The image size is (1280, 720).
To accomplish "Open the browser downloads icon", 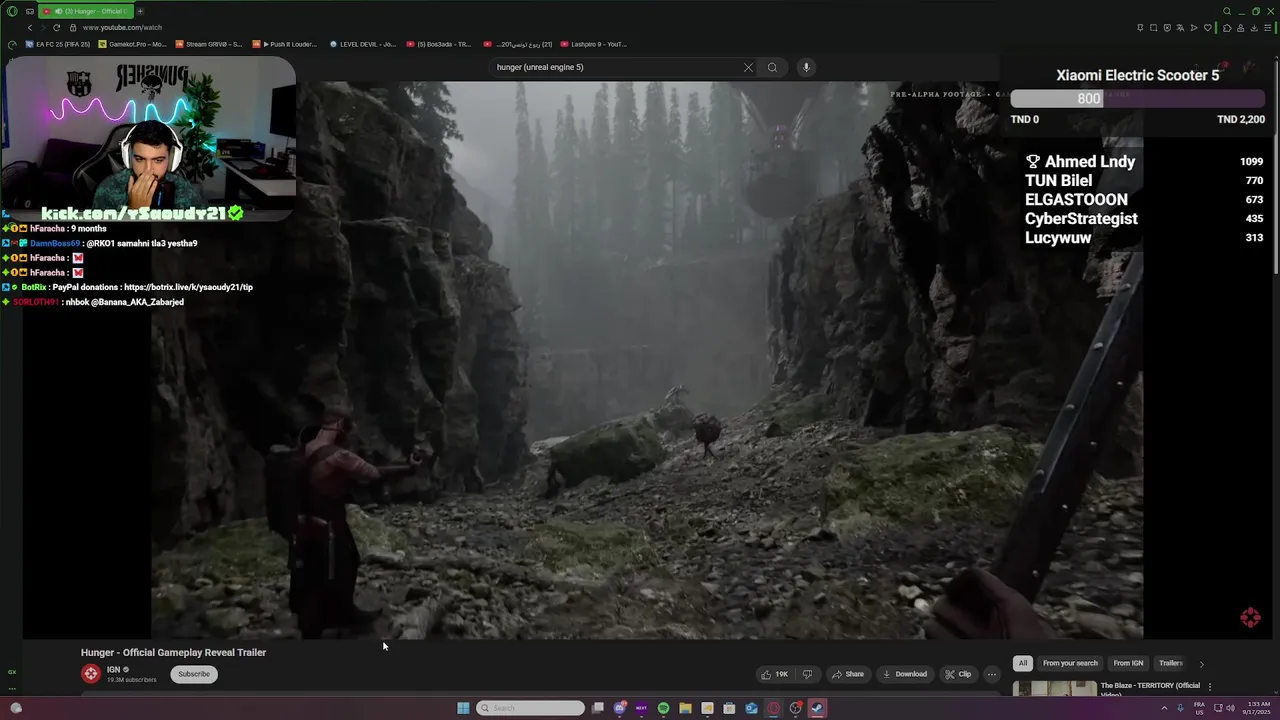I will click(1254, 28).
